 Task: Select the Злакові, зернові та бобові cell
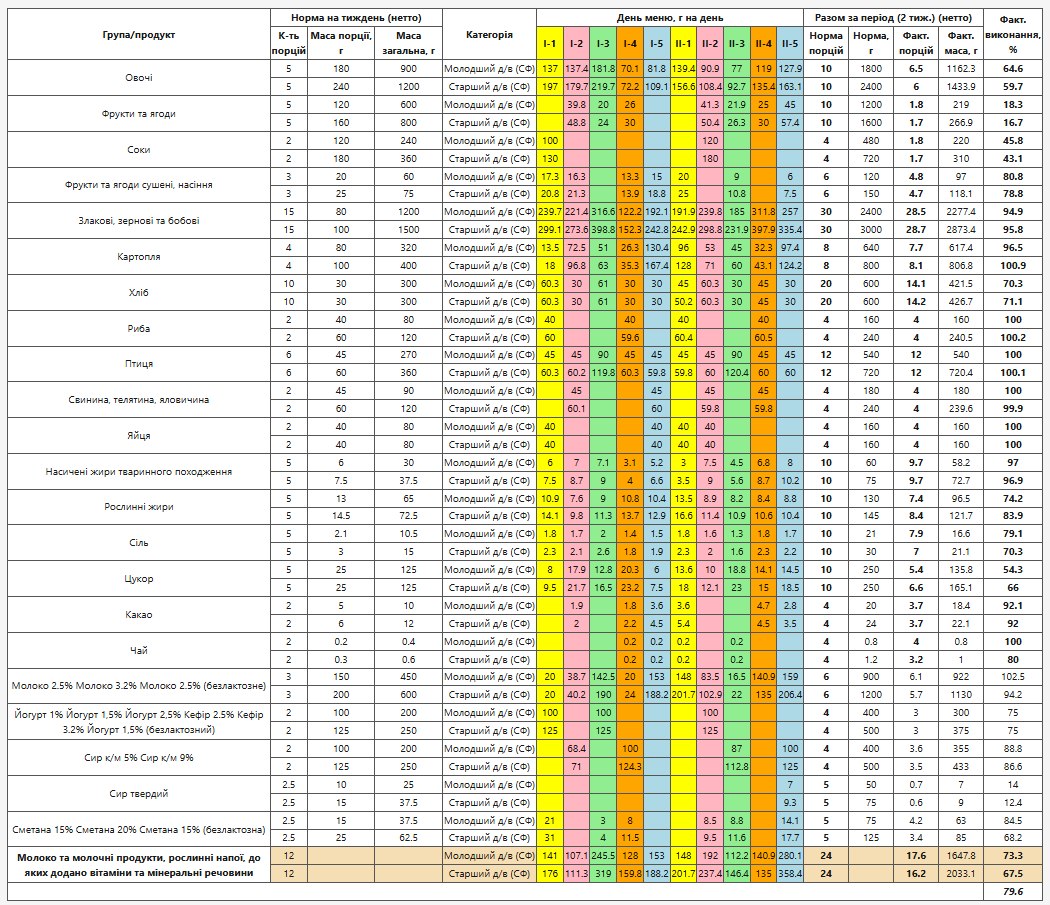(x=139, y=220)
